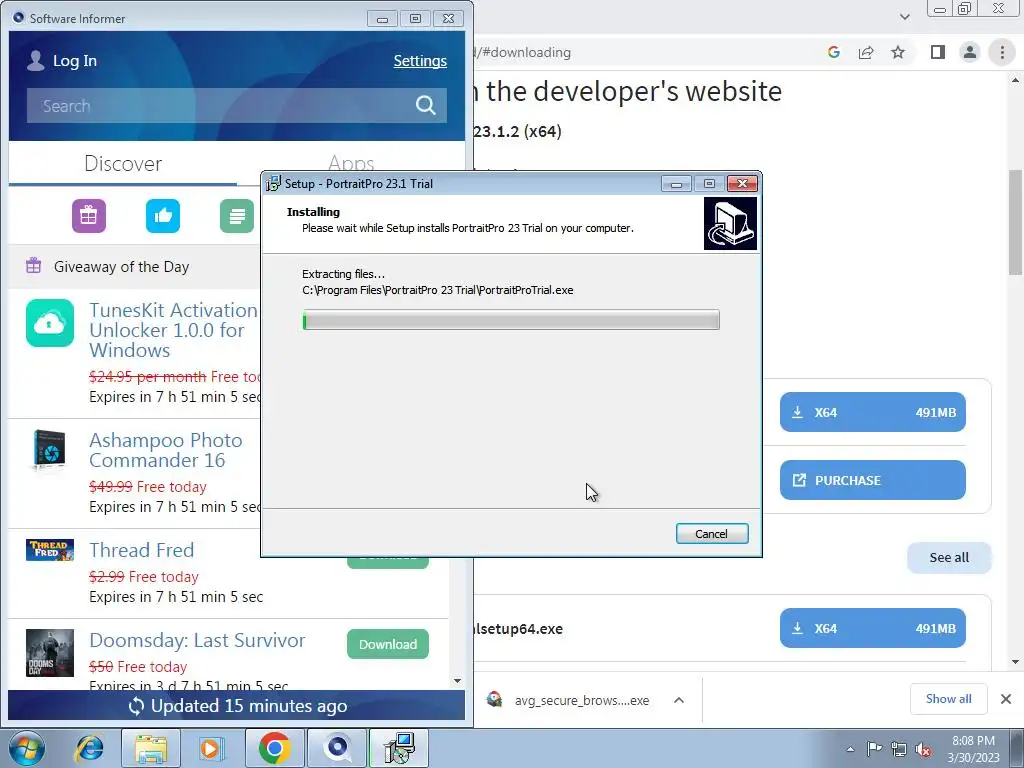Click Log In in Software Informer
The width and height of the screenshot is (1024, 768).
[74, 61]
